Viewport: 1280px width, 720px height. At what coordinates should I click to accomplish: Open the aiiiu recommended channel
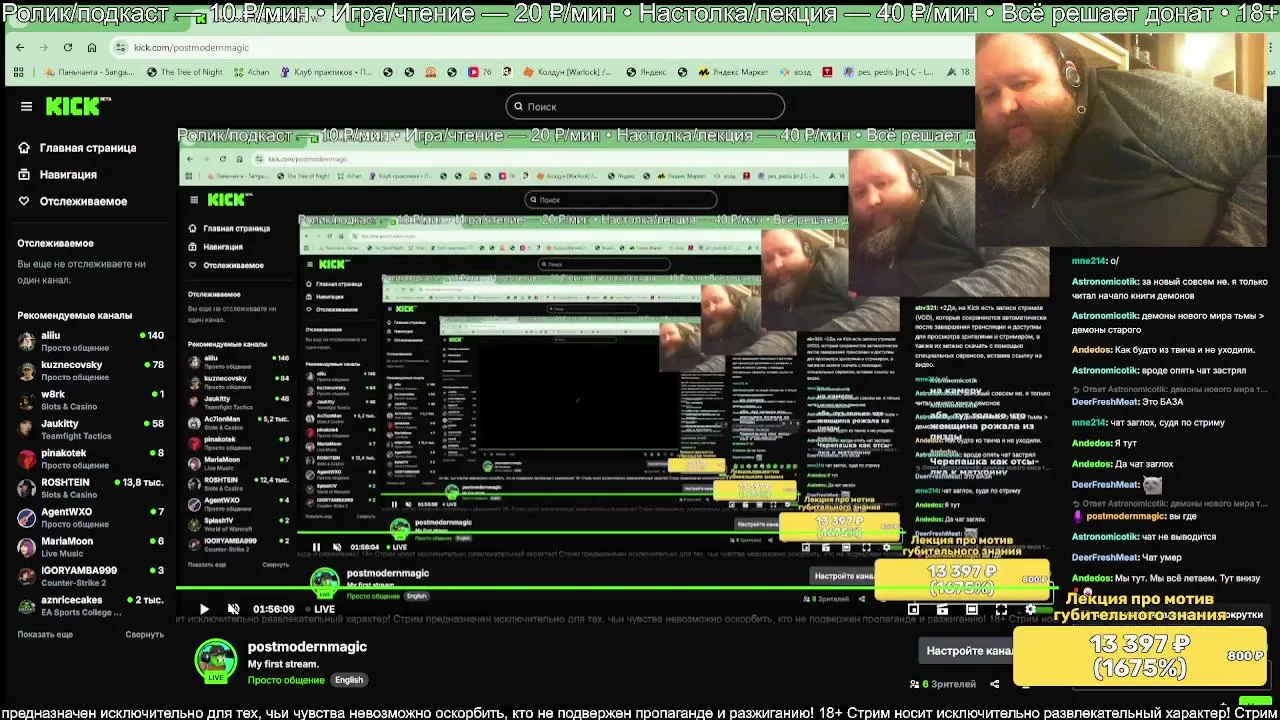tap(90, 341)
